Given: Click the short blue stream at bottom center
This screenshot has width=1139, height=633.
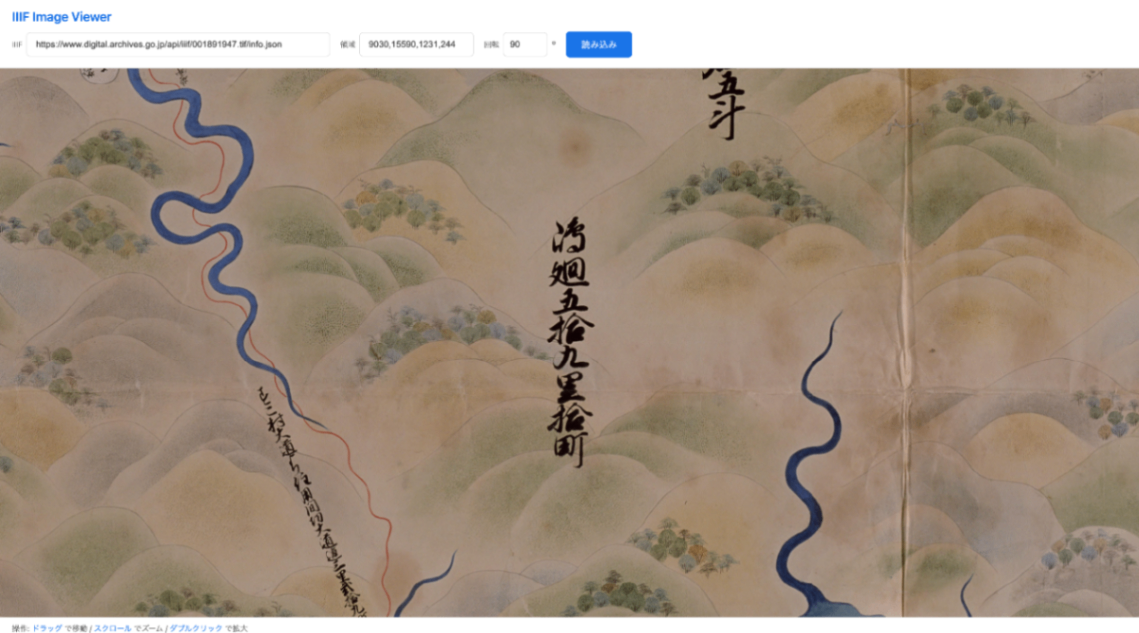Looking at the screenshot, I should coord(426,584).
